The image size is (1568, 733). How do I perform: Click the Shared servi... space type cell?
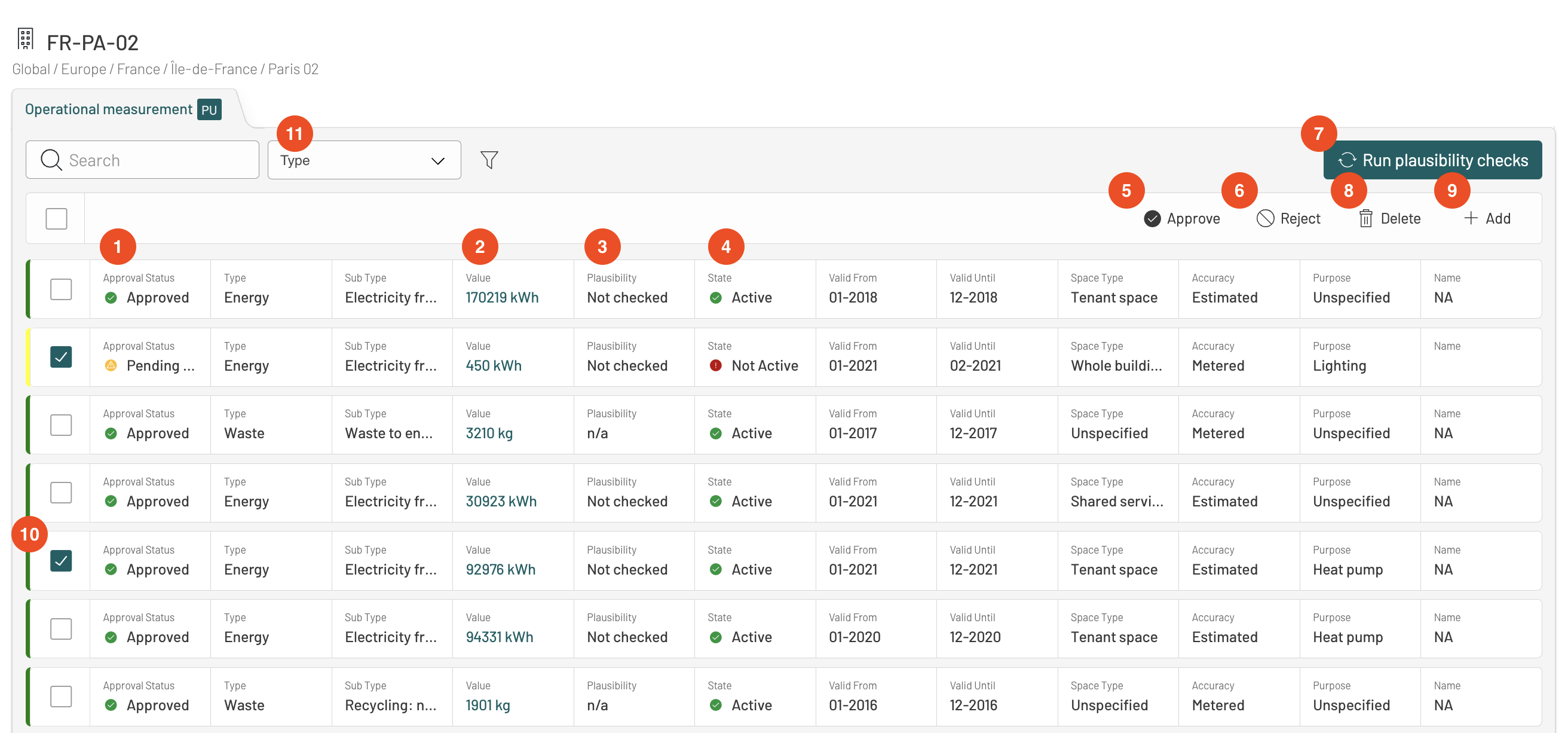(1117, 493)
